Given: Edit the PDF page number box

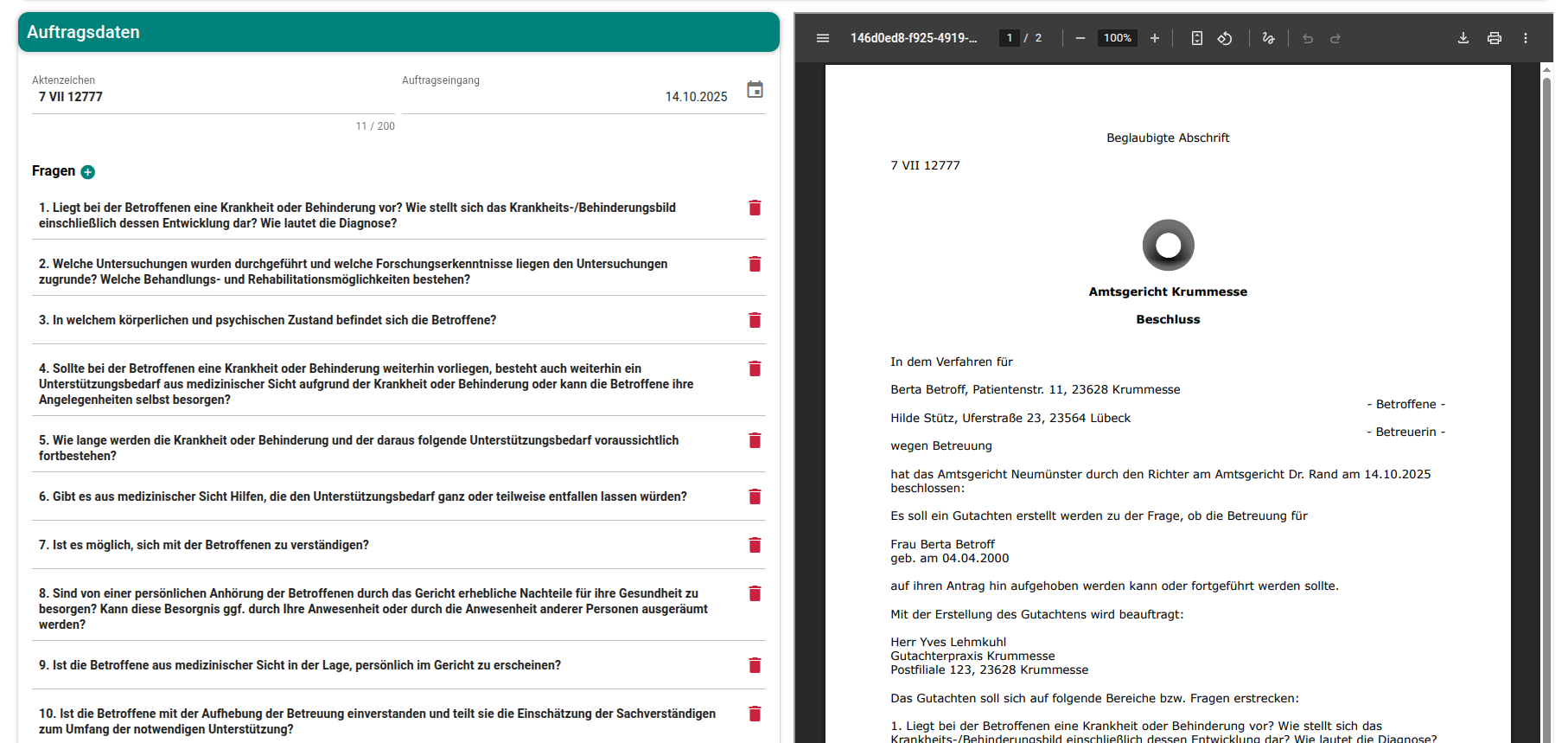Looking at the screenshot, I should (x=1009, y=38).
